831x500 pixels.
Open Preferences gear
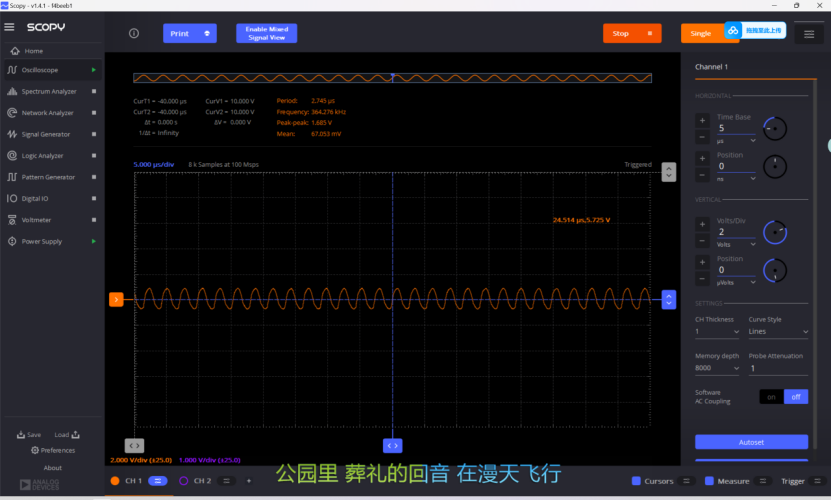coord(35,450)
